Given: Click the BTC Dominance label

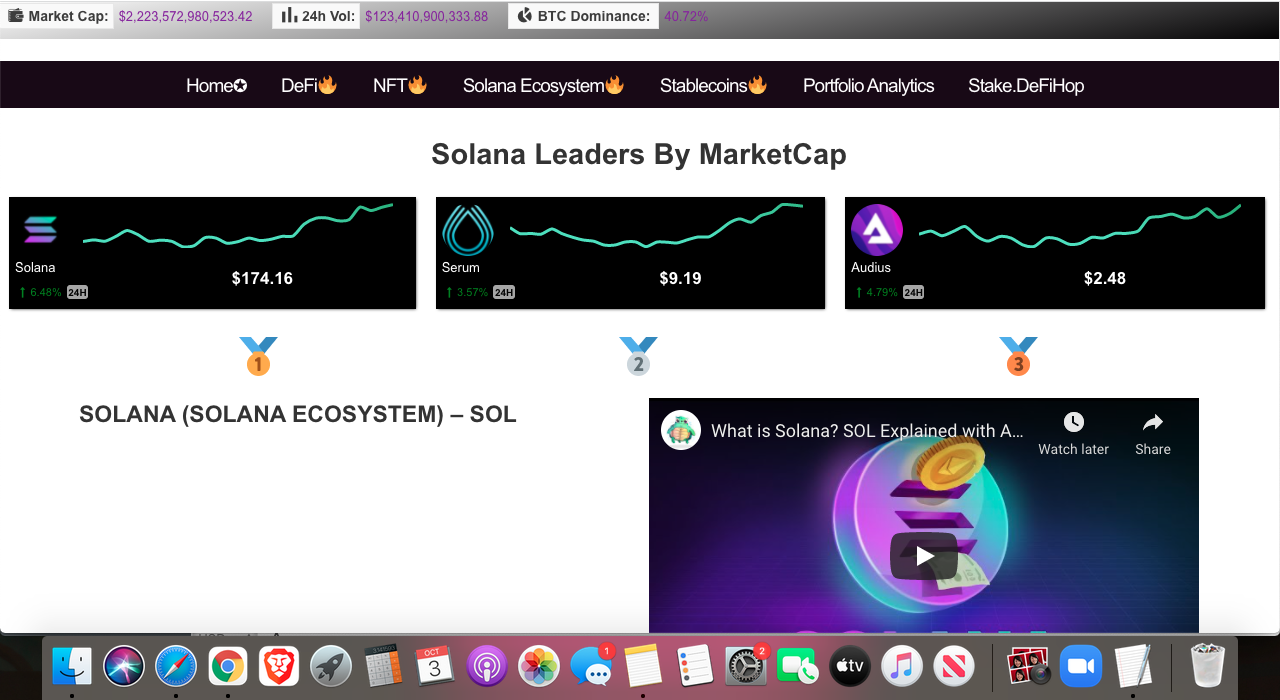Looking at the screenshot, I should [594, 16].
